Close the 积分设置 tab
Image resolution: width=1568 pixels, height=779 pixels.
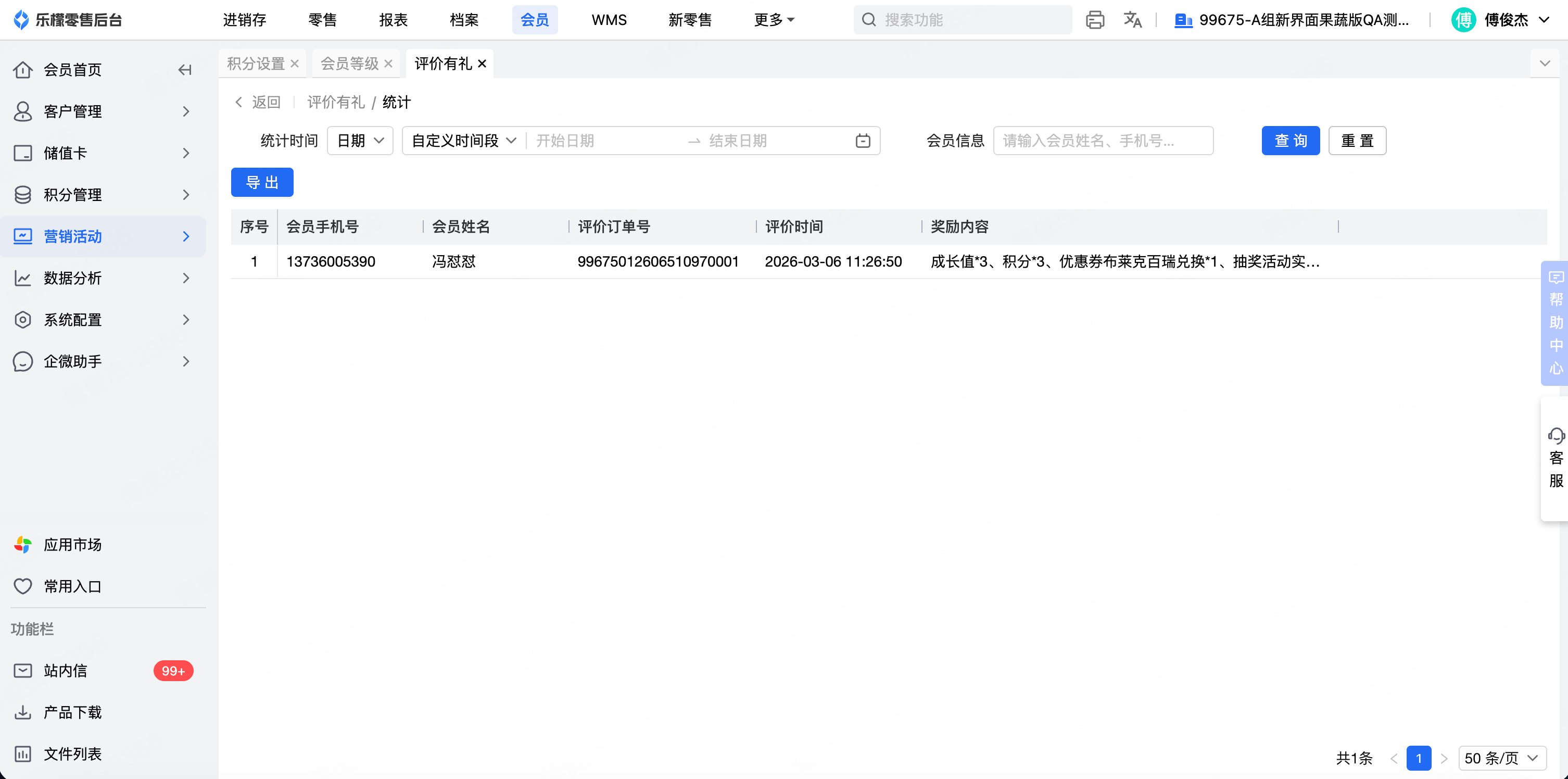point(295,64)
